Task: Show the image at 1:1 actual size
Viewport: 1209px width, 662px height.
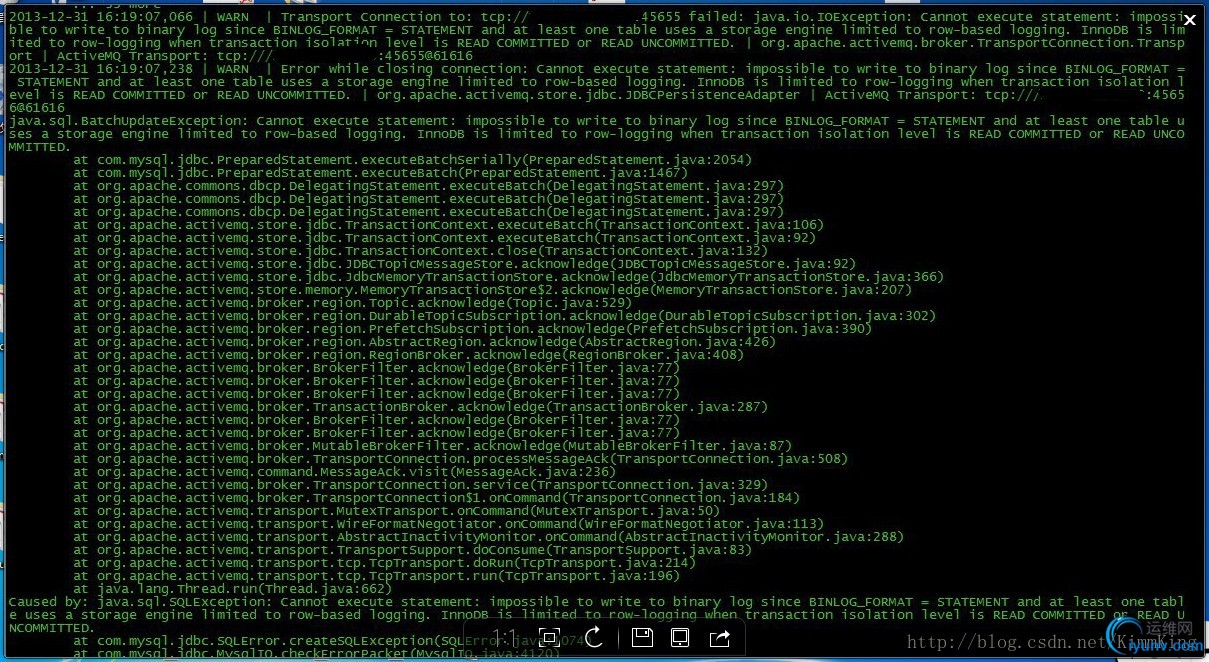Action: [x=505, y=637]
